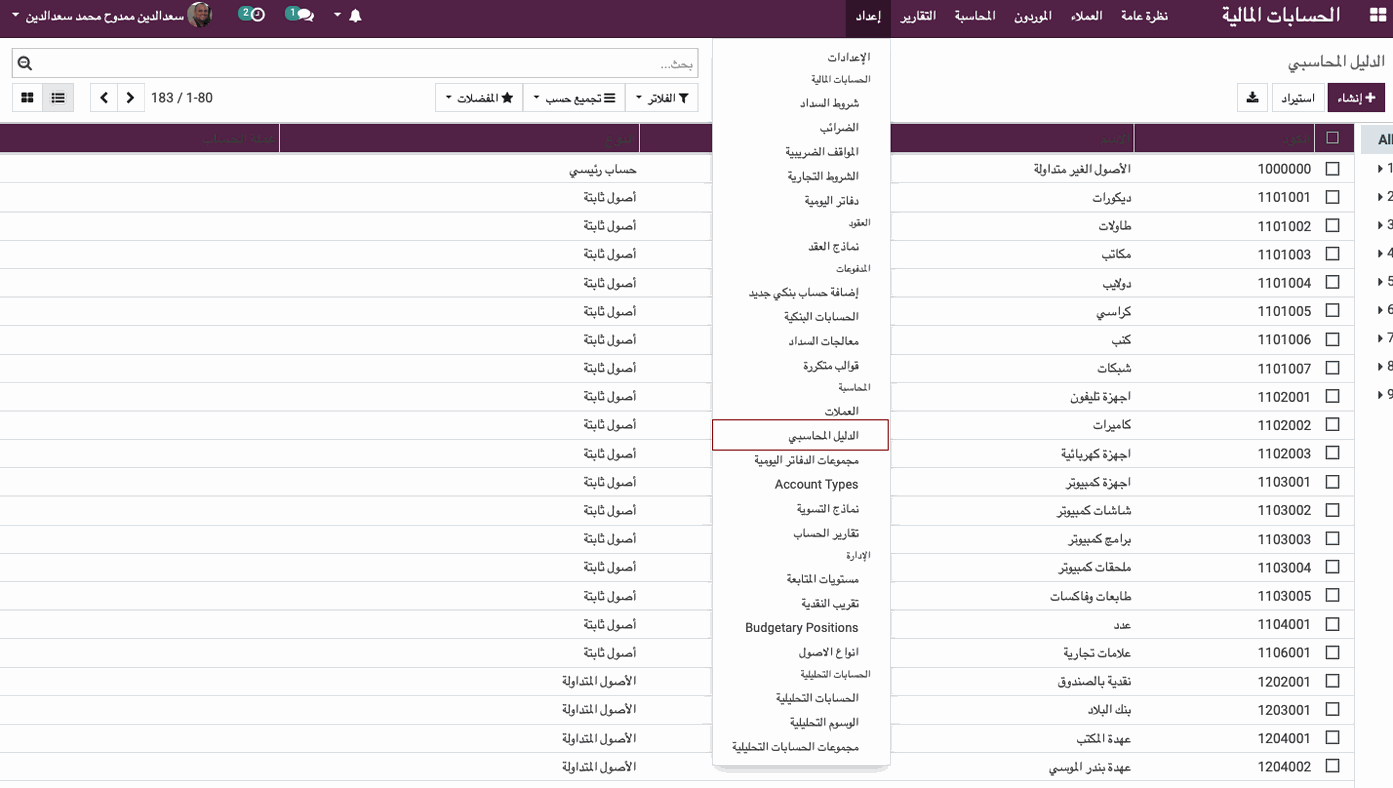Viewport: 1393px width, 788px height.
Task: Click the search magnifier icon
Action: [x=25, y=64]
